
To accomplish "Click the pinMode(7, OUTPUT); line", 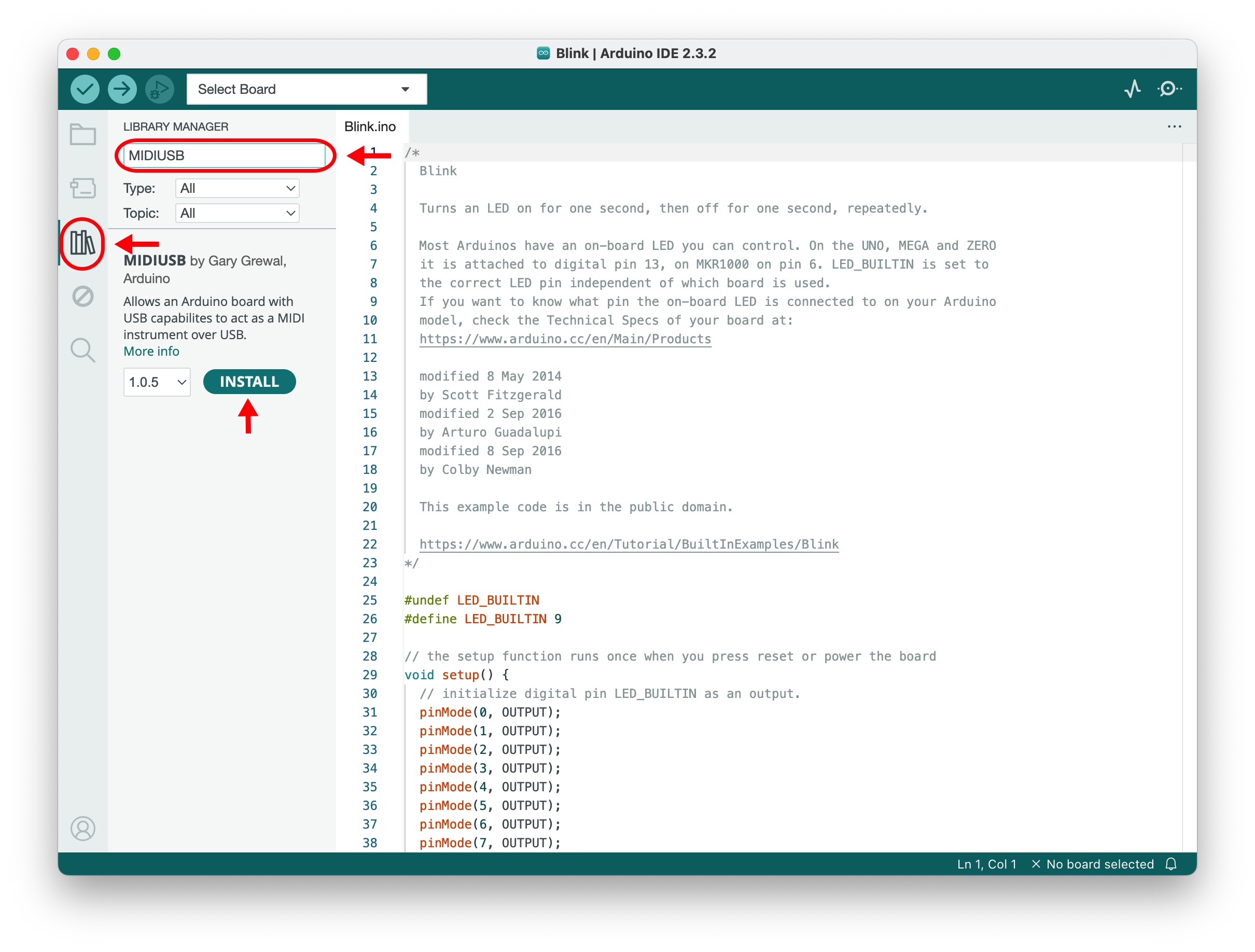I will [490, 843].
